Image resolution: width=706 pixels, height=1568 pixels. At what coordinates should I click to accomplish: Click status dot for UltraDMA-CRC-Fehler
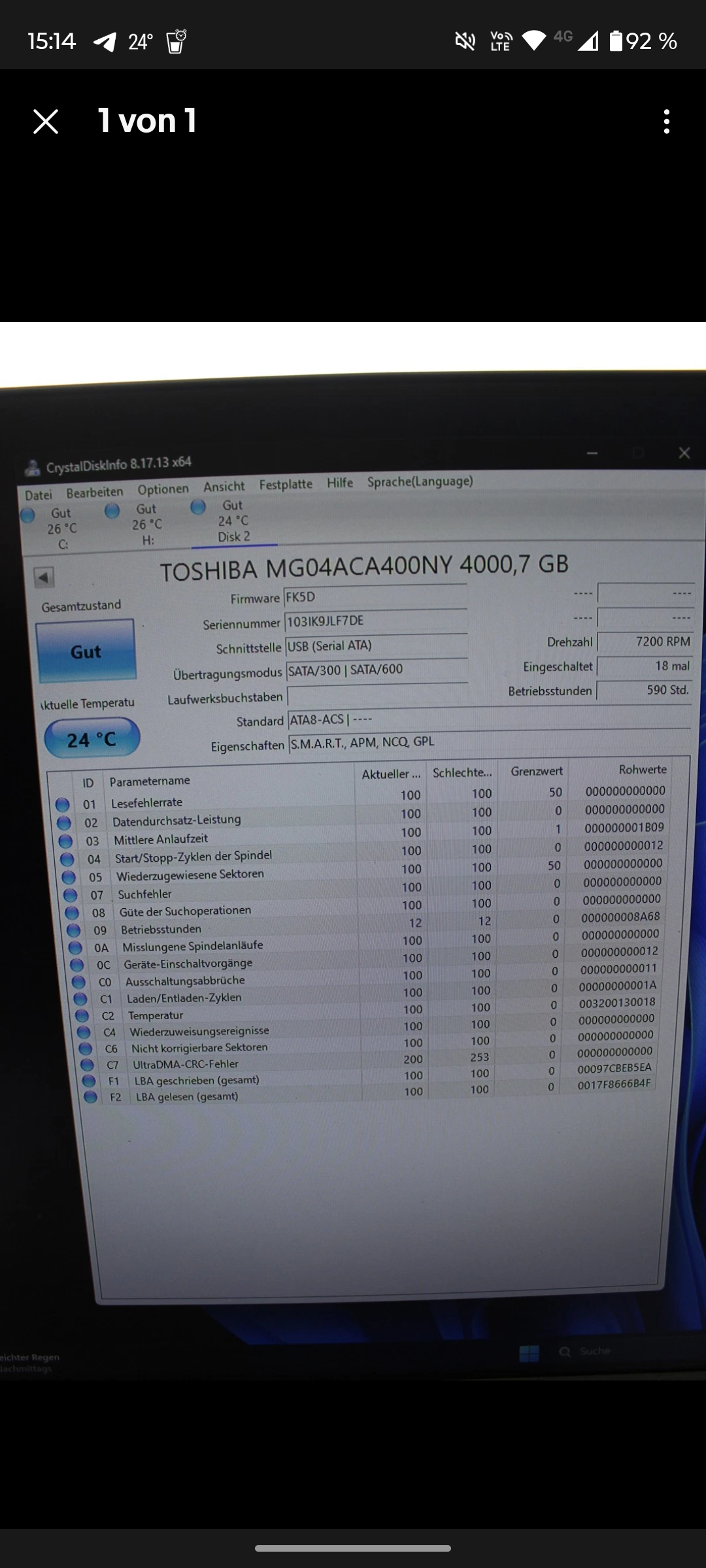coord(87,1065)
